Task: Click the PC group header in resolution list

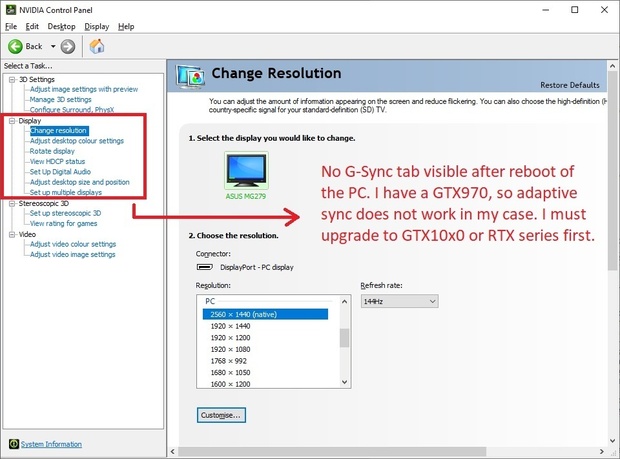Action: click(210, 301)
